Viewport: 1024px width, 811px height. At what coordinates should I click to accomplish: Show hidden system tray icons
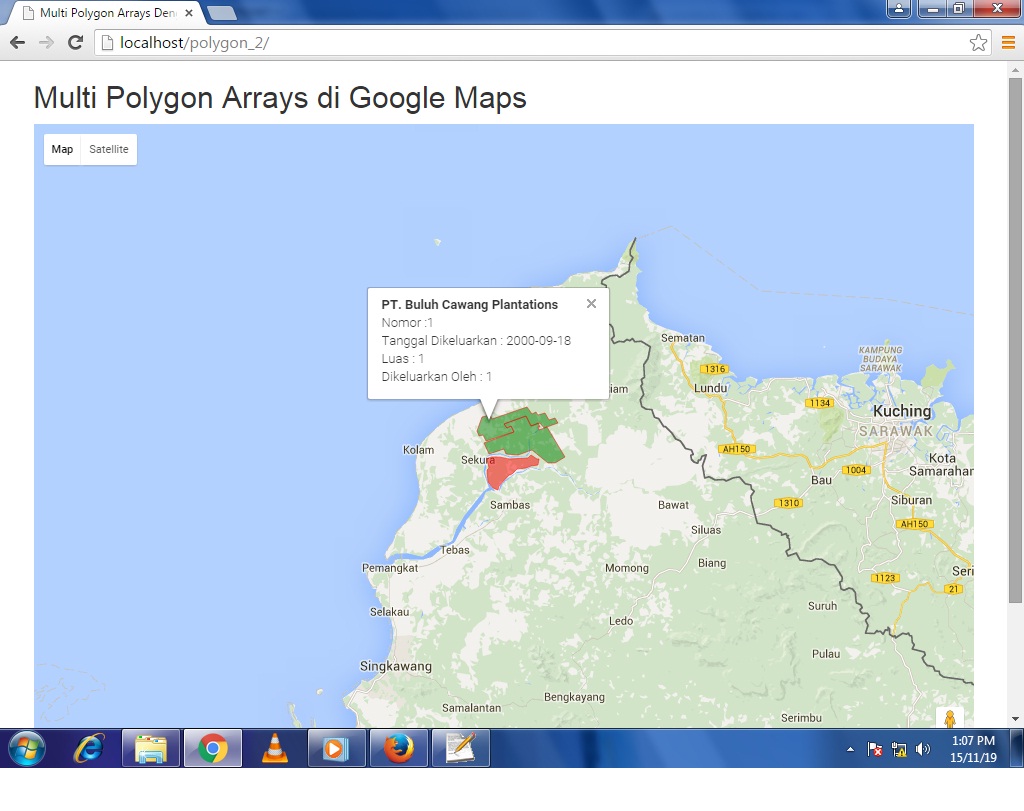[850, 749]
